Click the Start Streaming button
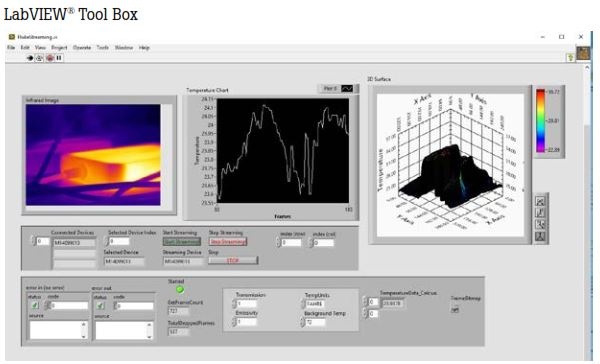The height and width of the screenshot is (364, 600). [x=182, y=242]
